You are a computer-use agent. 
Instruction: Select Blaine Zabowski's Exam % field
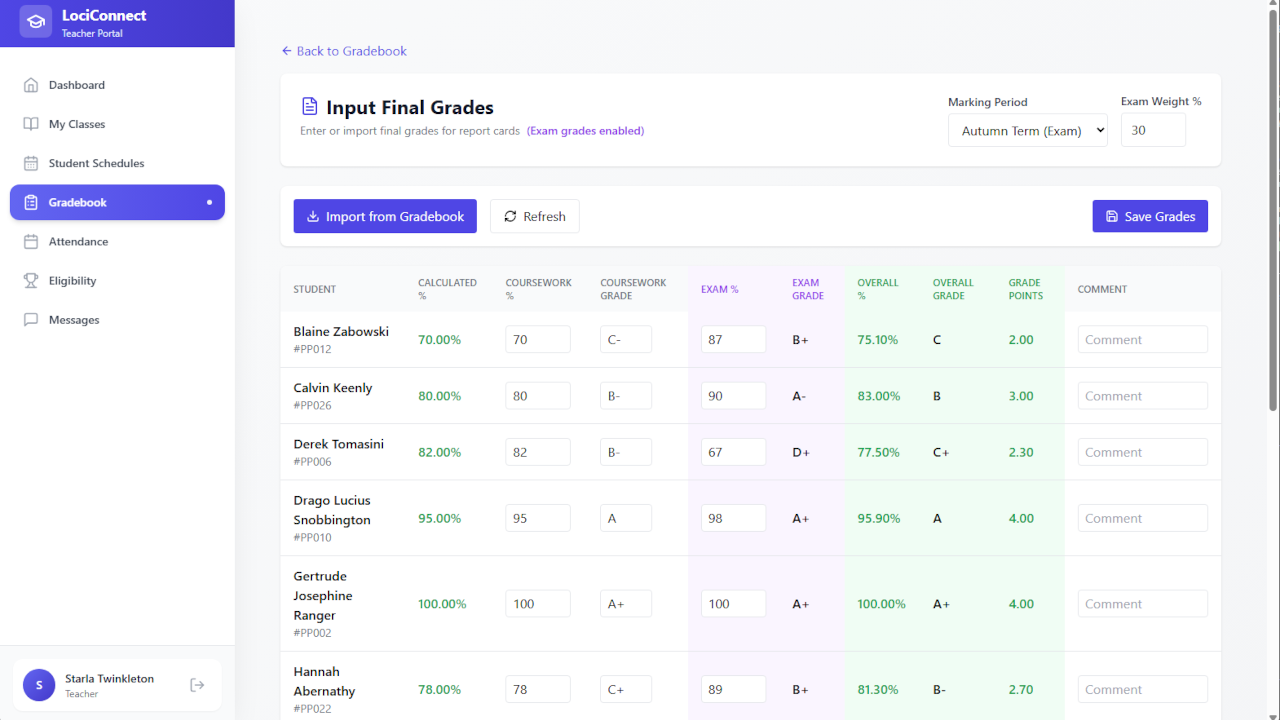click(732, 340)
